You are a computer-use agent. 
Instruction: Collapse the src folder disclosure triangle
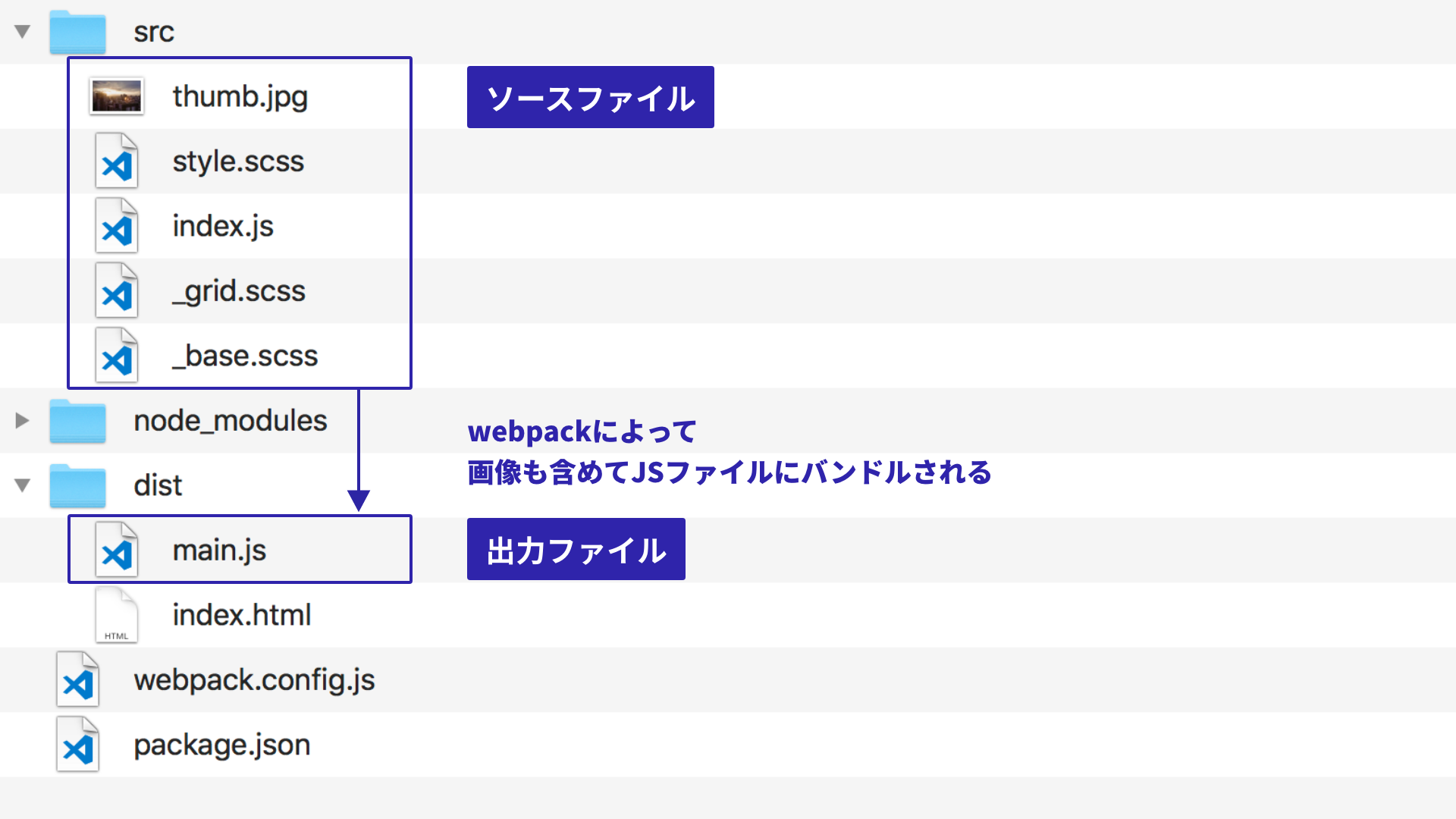click(x=22, y=32)
